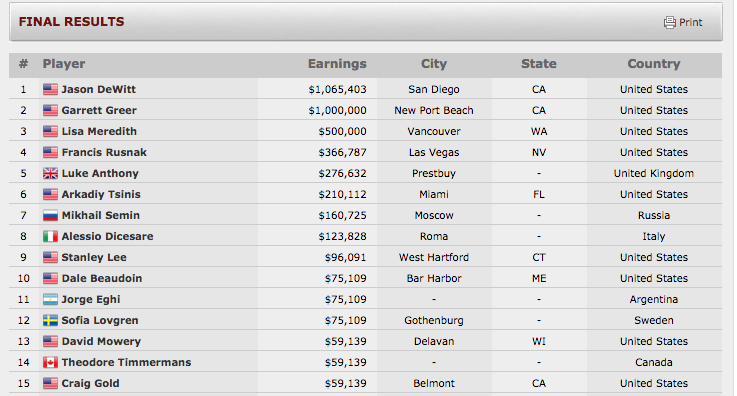Click the Canadian flag beside Theodore Timmermans
Screen dimensions: 737x396
coord(50,362)
